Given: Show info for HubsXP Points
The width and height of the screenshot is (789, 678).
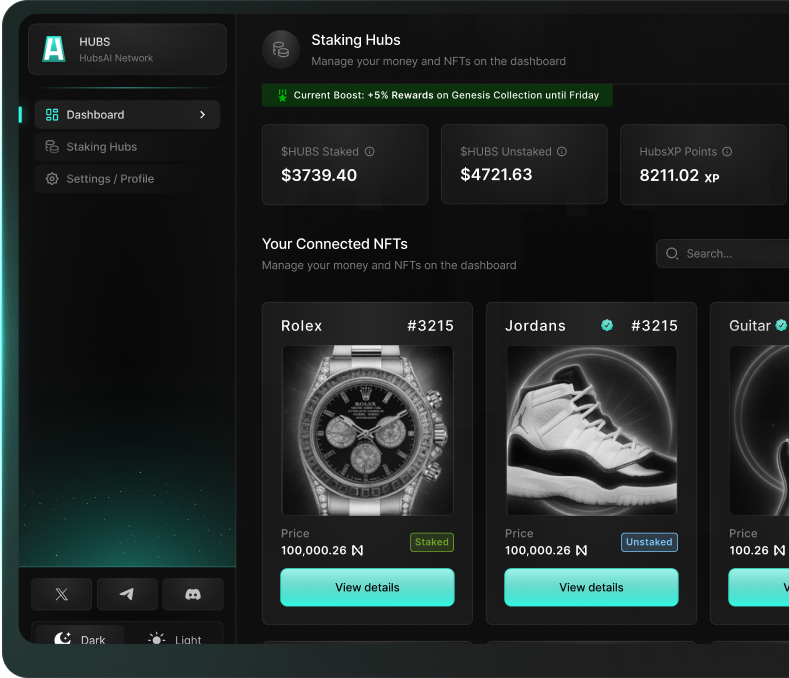Looking at the screenshot, I should pos(727,152).
